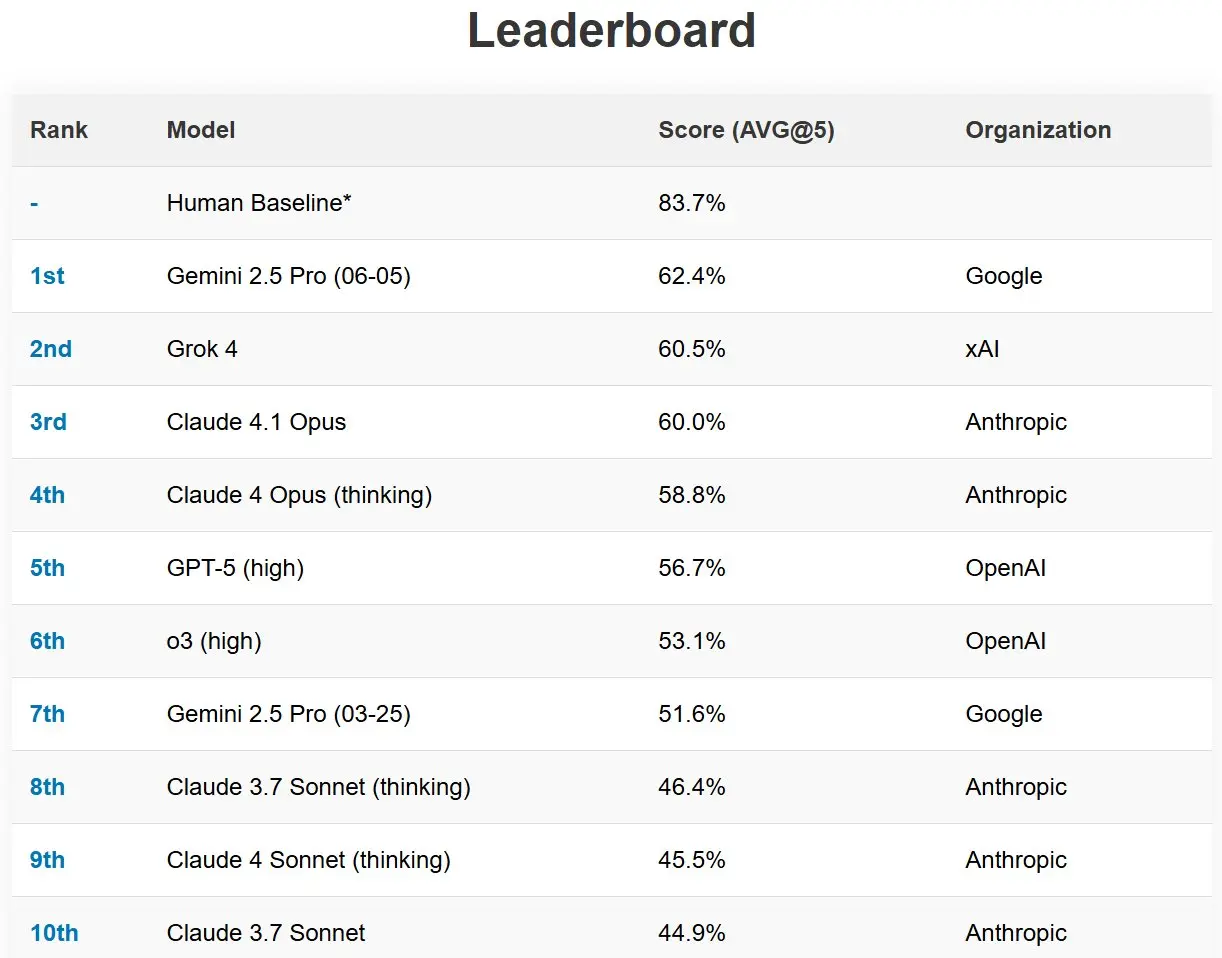The height and width of the screenshot is (958, 1222).
Task: Click the 62.4% top score cell
Action: [x=692, y=276]
